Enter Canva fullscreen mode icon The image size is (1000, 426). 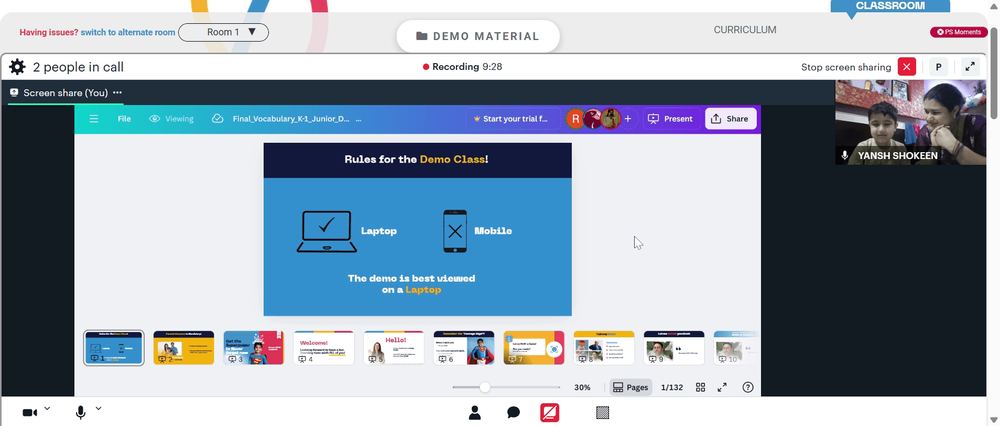click(723, 387)
